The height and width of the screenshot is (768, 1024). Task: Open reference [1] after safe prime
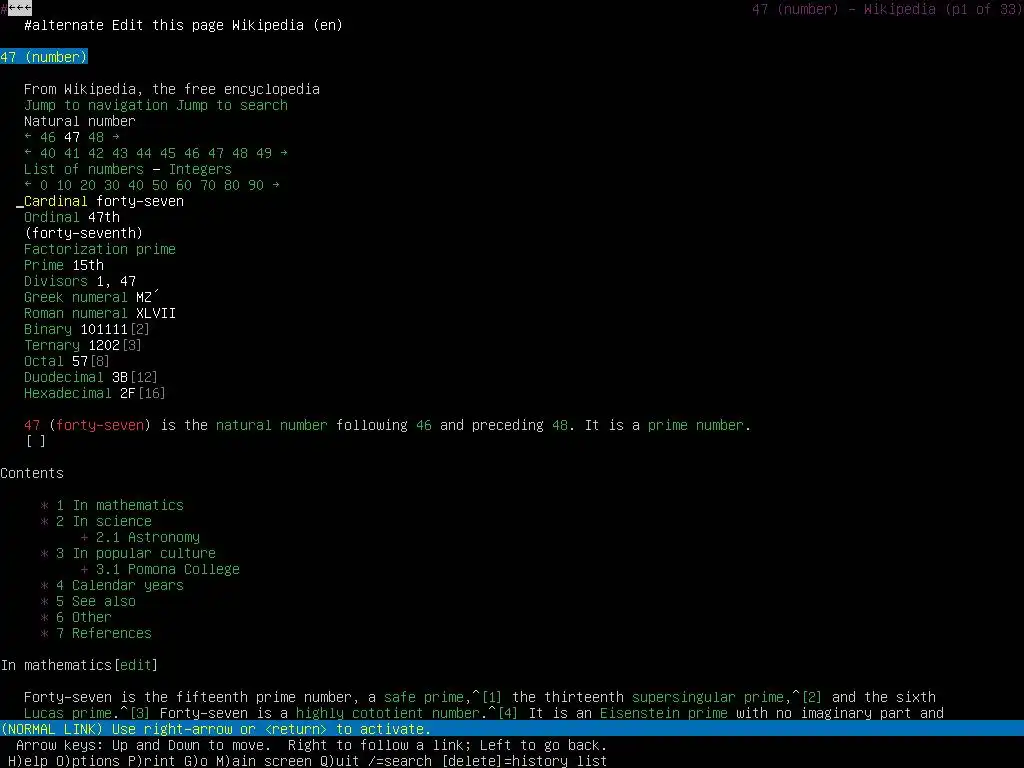pos(492,697)
